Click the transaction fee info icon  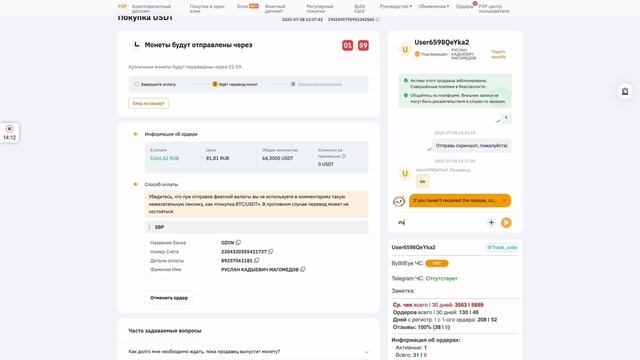(x=344, y=156)
